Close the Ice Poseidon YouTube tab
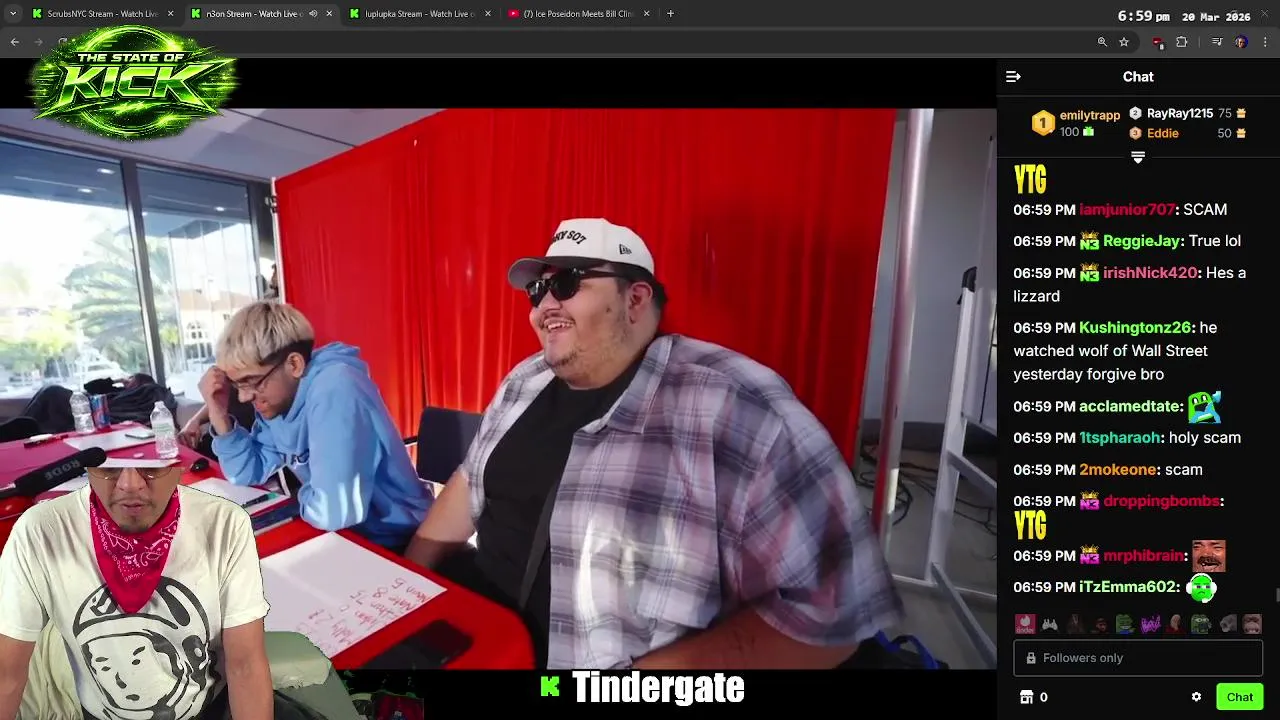Image resolution: width=1280 pixels, height=720 pixels. (x=646, y=14)
